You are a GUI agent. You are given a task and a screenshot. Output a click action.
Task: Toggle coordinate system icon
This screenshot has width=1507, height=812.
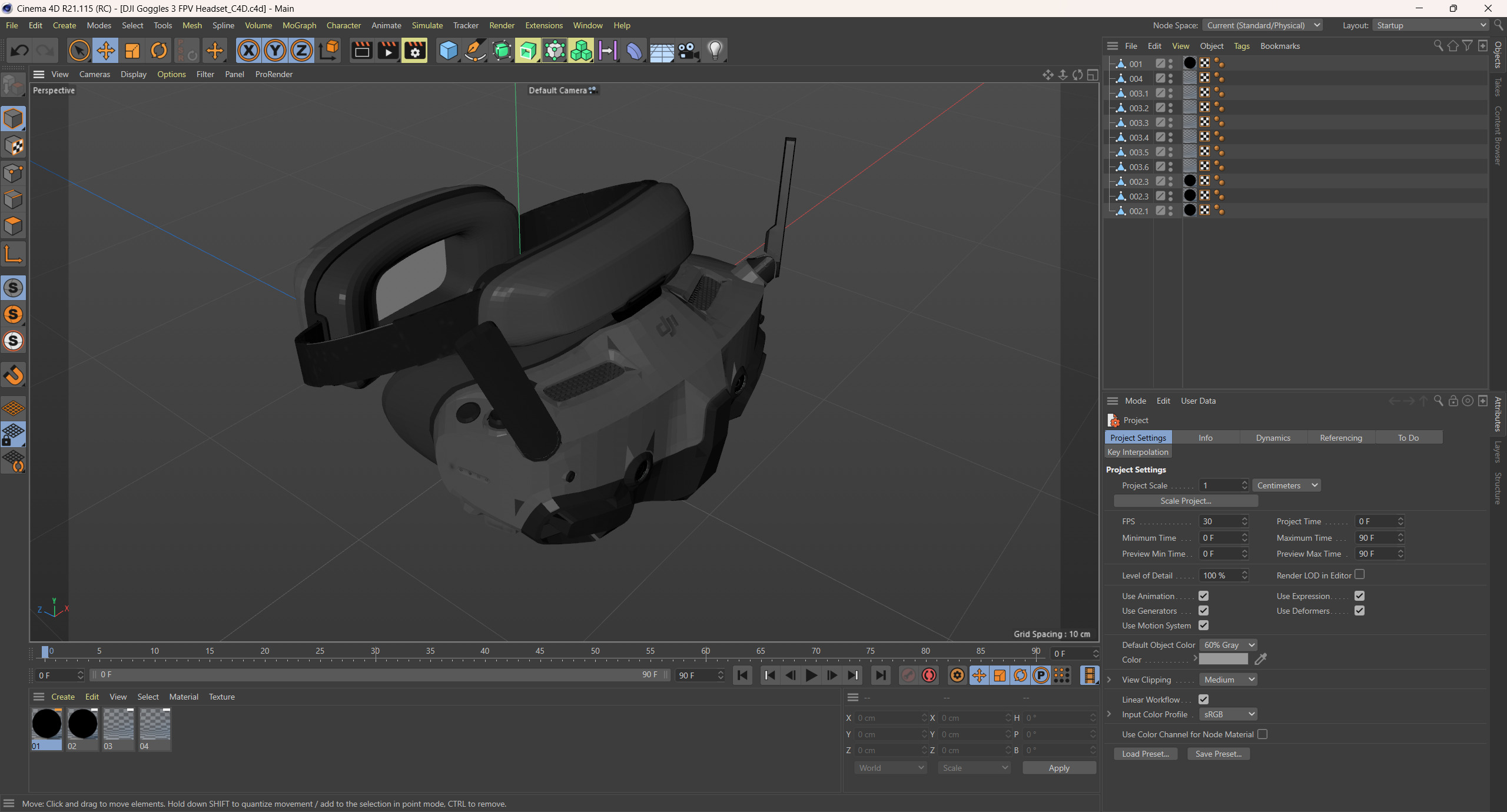(329, 51)
